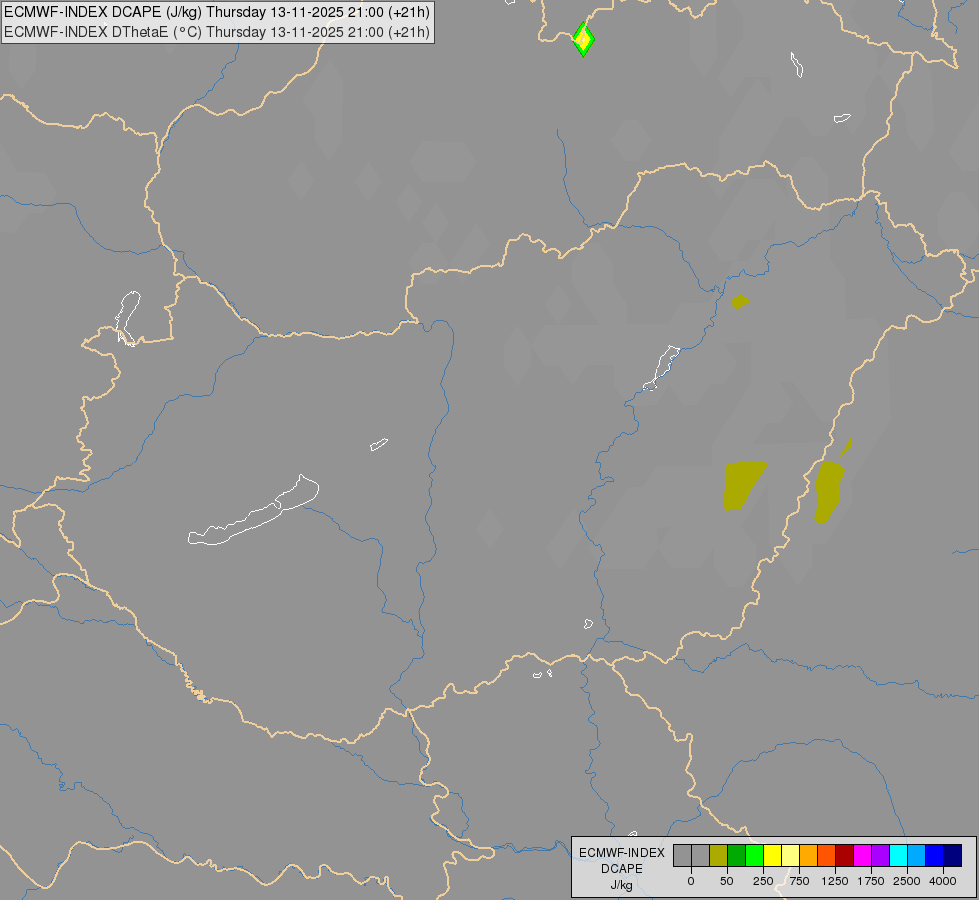The height and width of the screenshot is (900, 979).
Task: Select the dark green legend swatch
Action: 736,856
